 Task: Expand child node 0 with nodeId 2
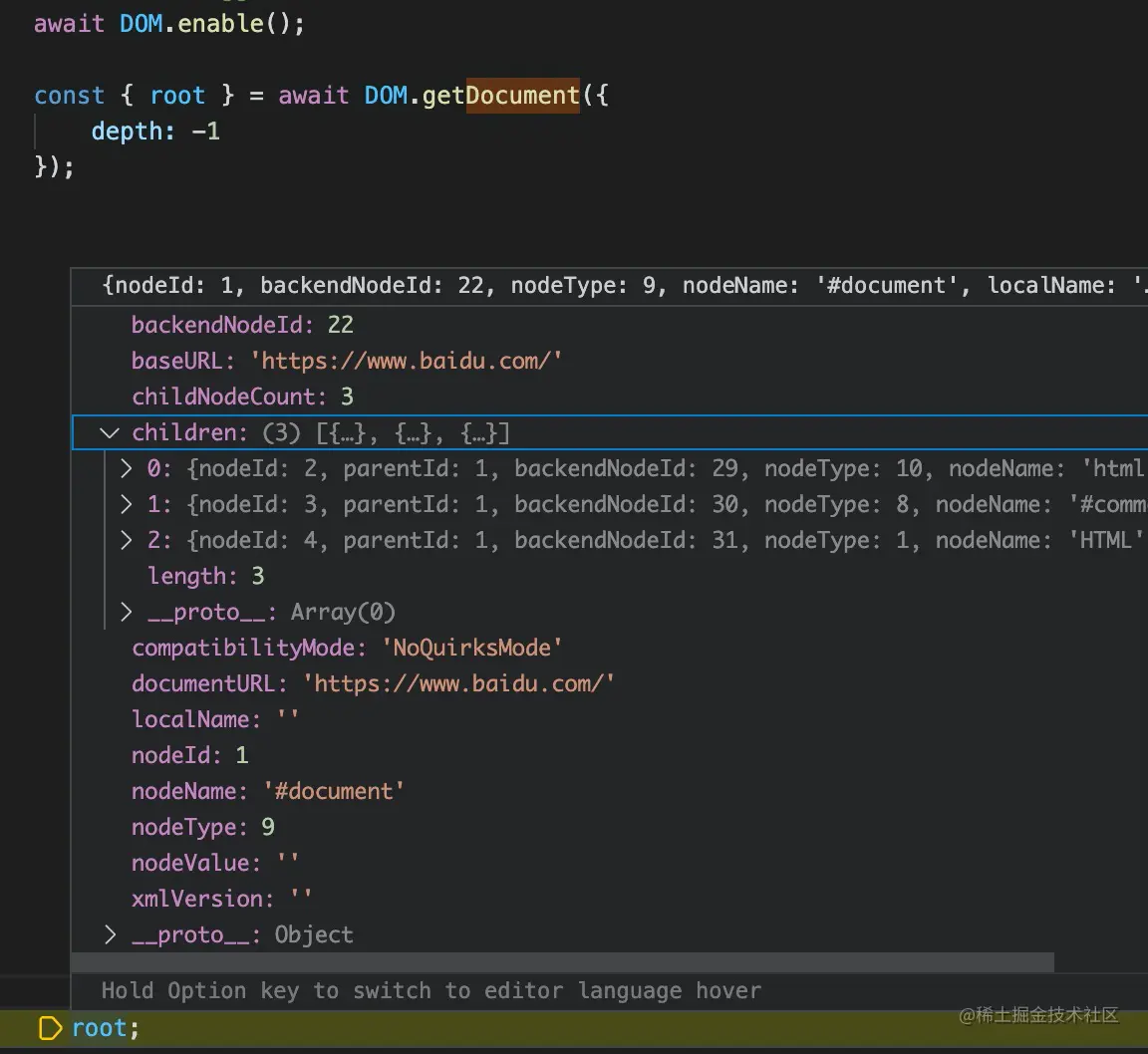(126, 468)
